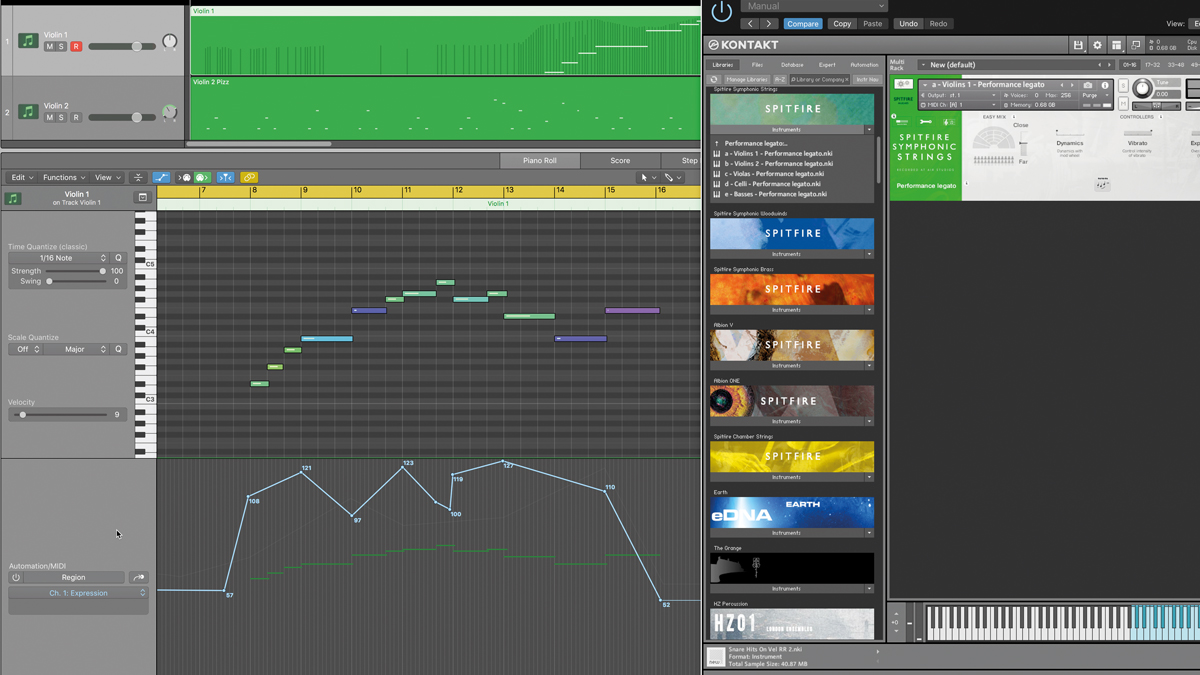Screen dimensions: 1200x675
Task: Open the Kontakt Libraries tab
Action: click(722, 65)
